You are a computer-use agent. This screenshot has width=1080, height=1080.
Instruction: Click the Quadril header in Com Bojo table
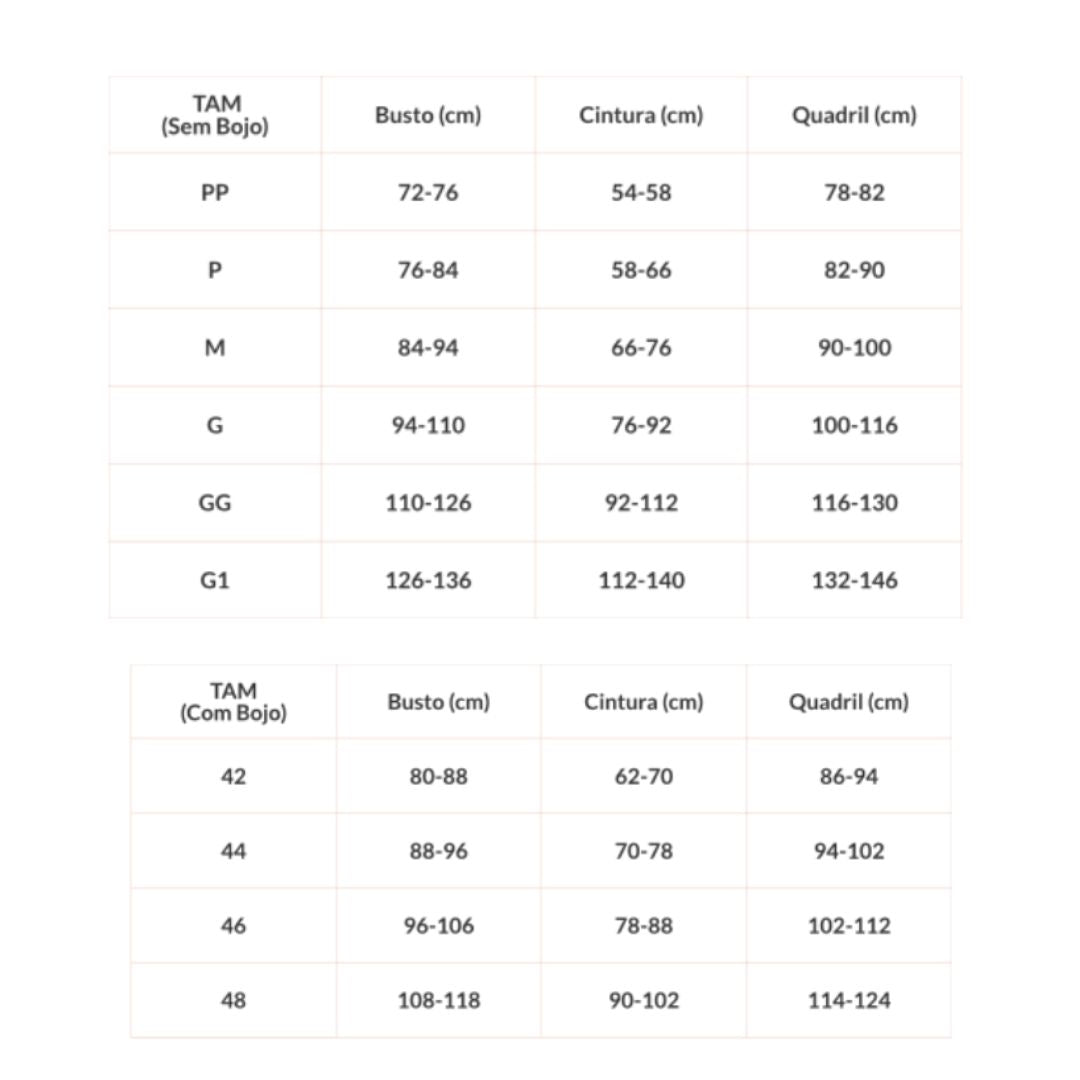tap(848, 702)
